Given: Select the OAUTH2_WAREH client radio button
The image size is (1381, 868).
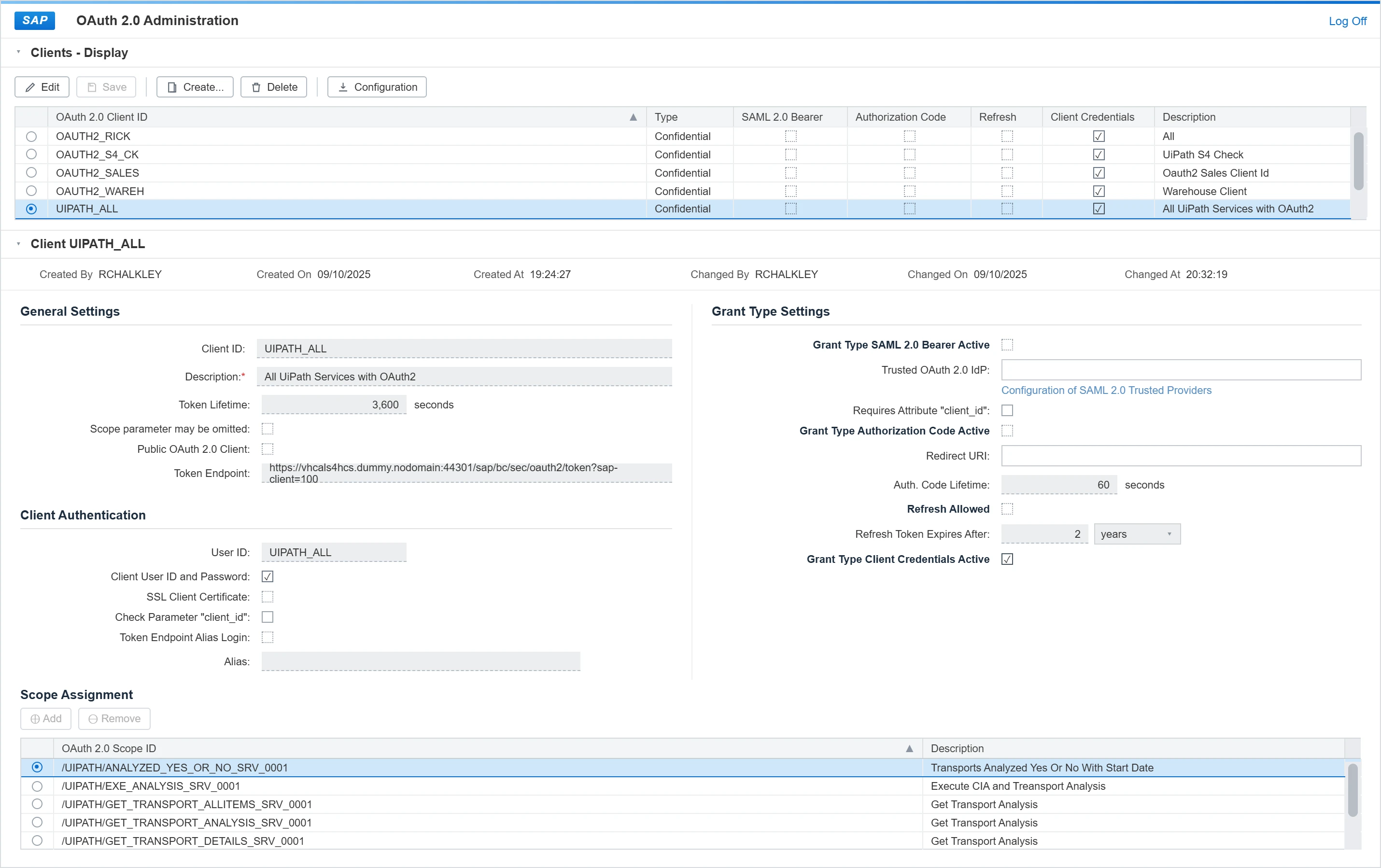Looking at the screenshot, I should (31, 191).
